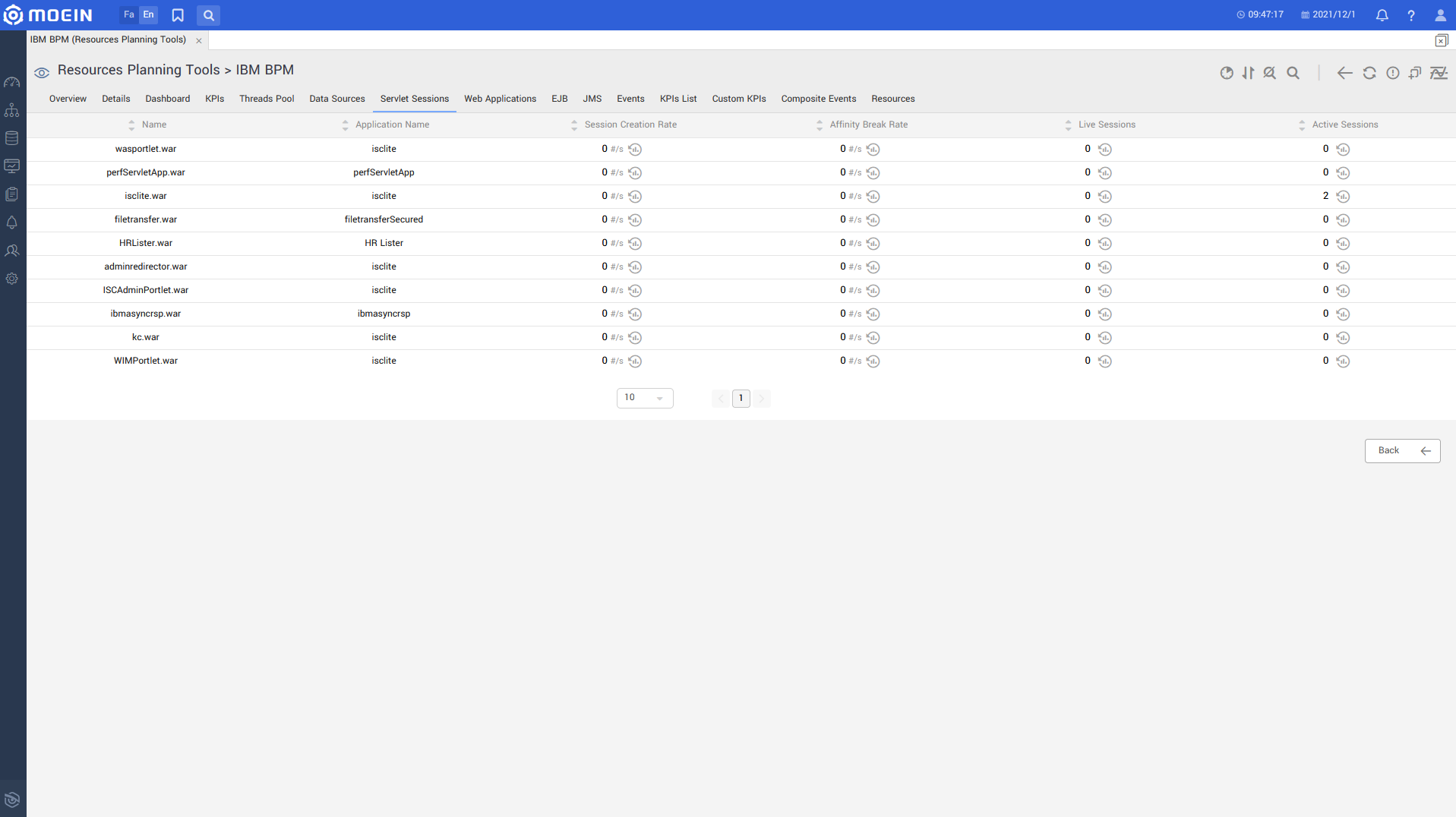This screenshot has height=817, width=1456.
Task: Click the MOEIN logo
Action: (48, 14)
